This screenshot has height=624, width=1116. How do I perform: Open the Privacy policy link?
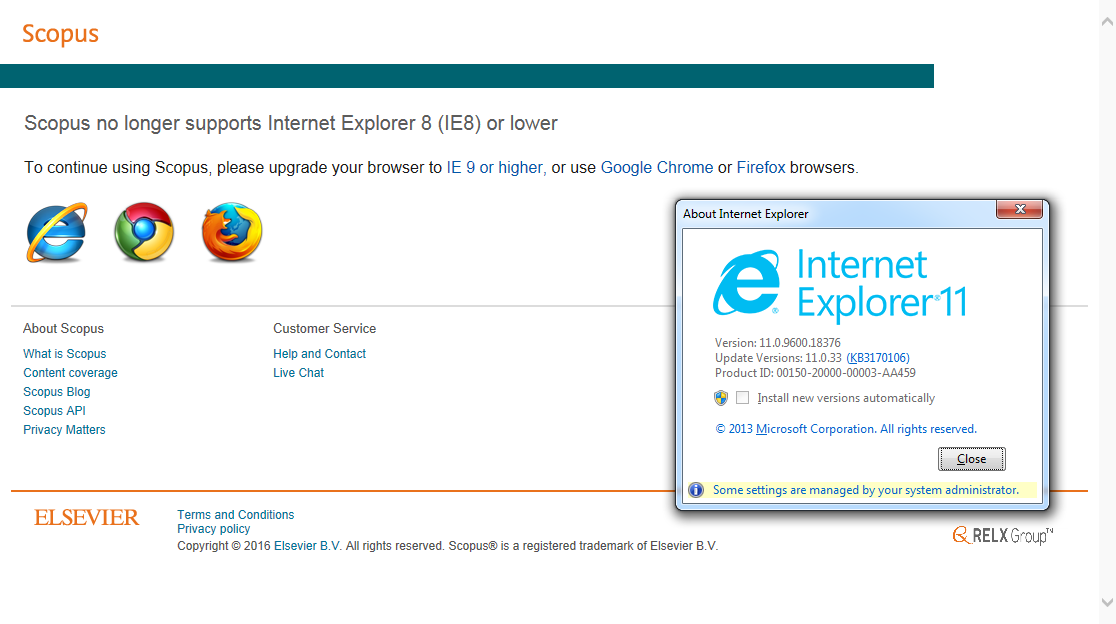[x=214, y=529]
